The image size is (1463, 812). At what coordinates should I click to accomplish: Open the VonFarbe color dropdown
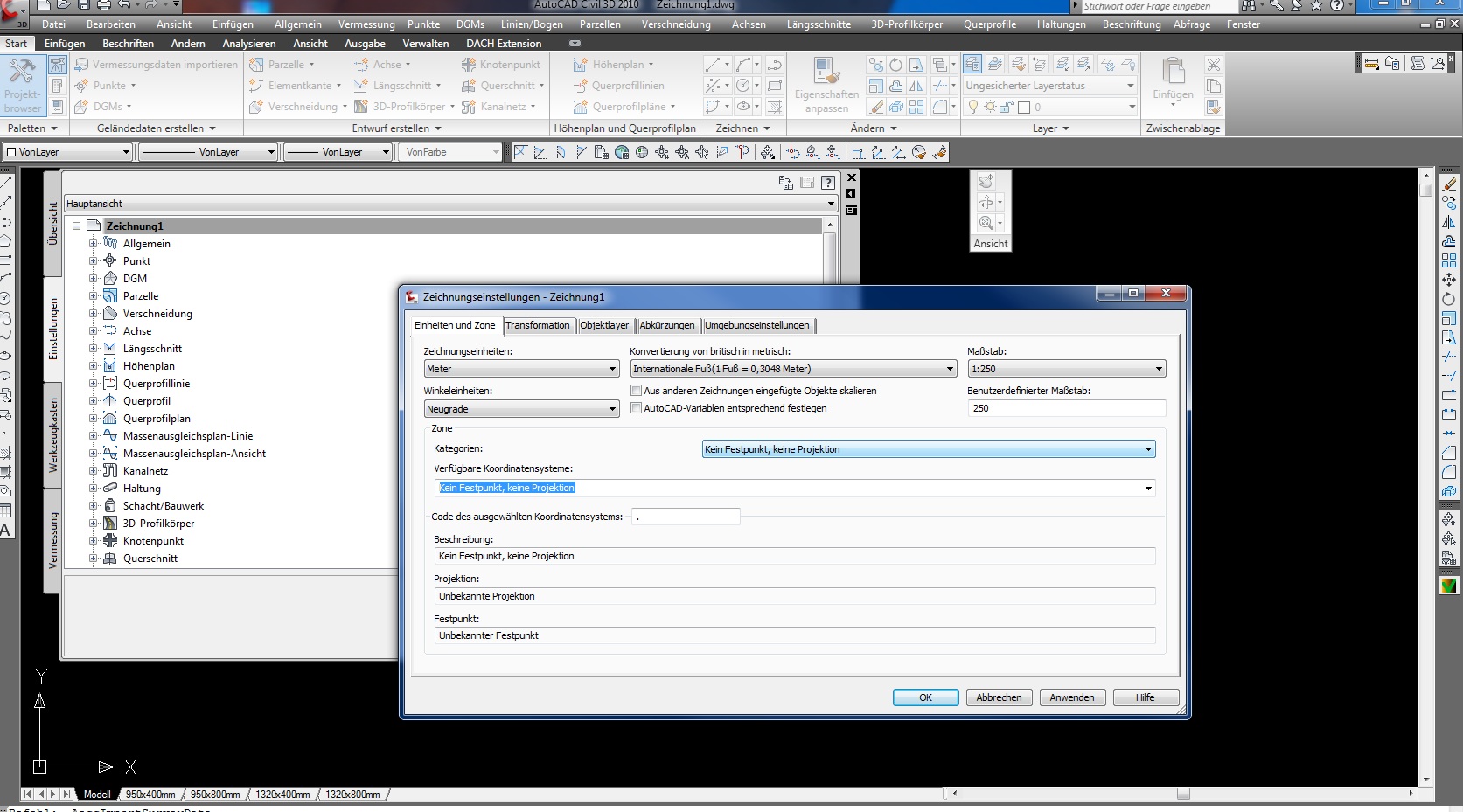point(450,152)
